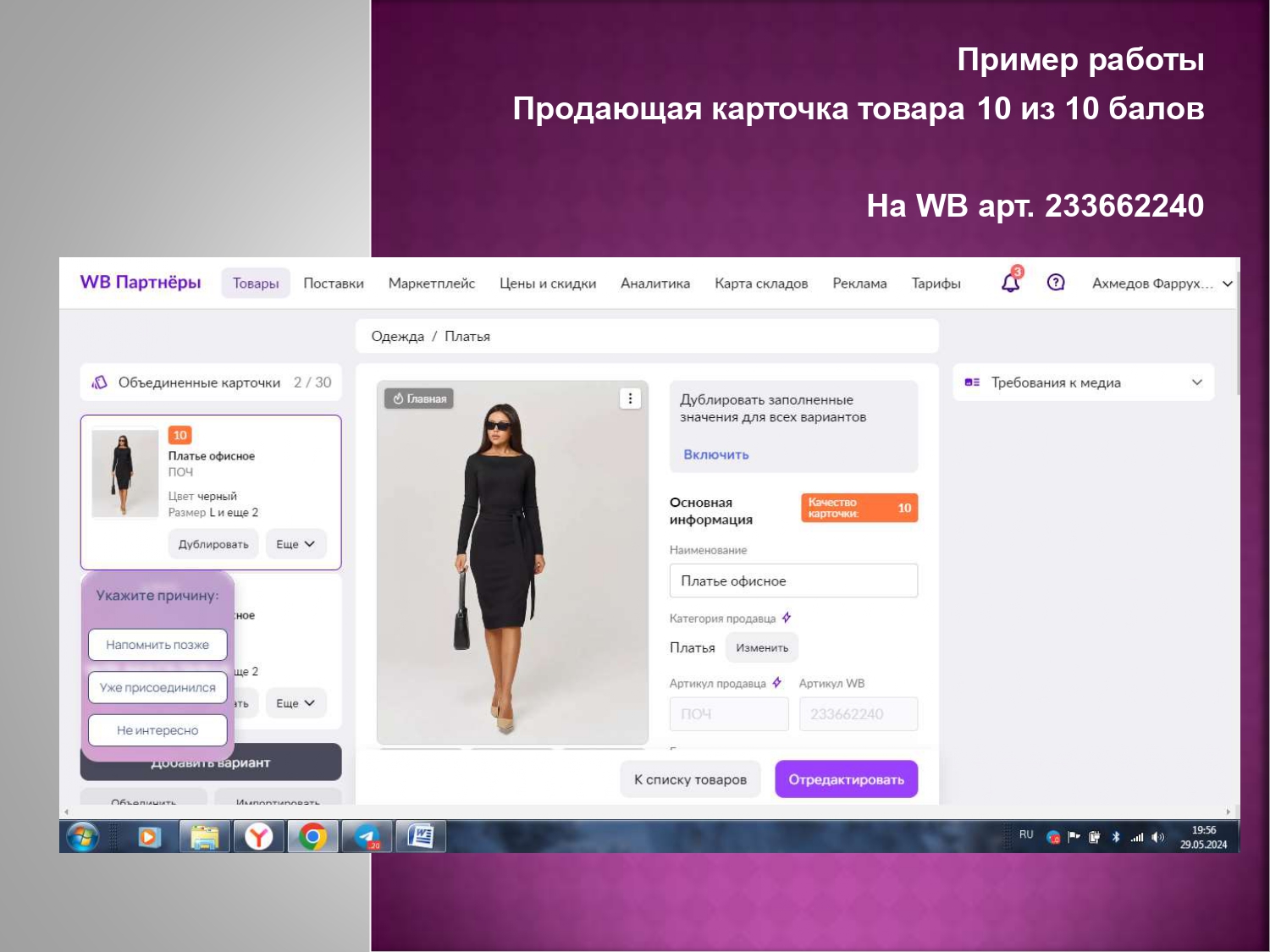Open the Windows Start button

click(x=82, y=837)
